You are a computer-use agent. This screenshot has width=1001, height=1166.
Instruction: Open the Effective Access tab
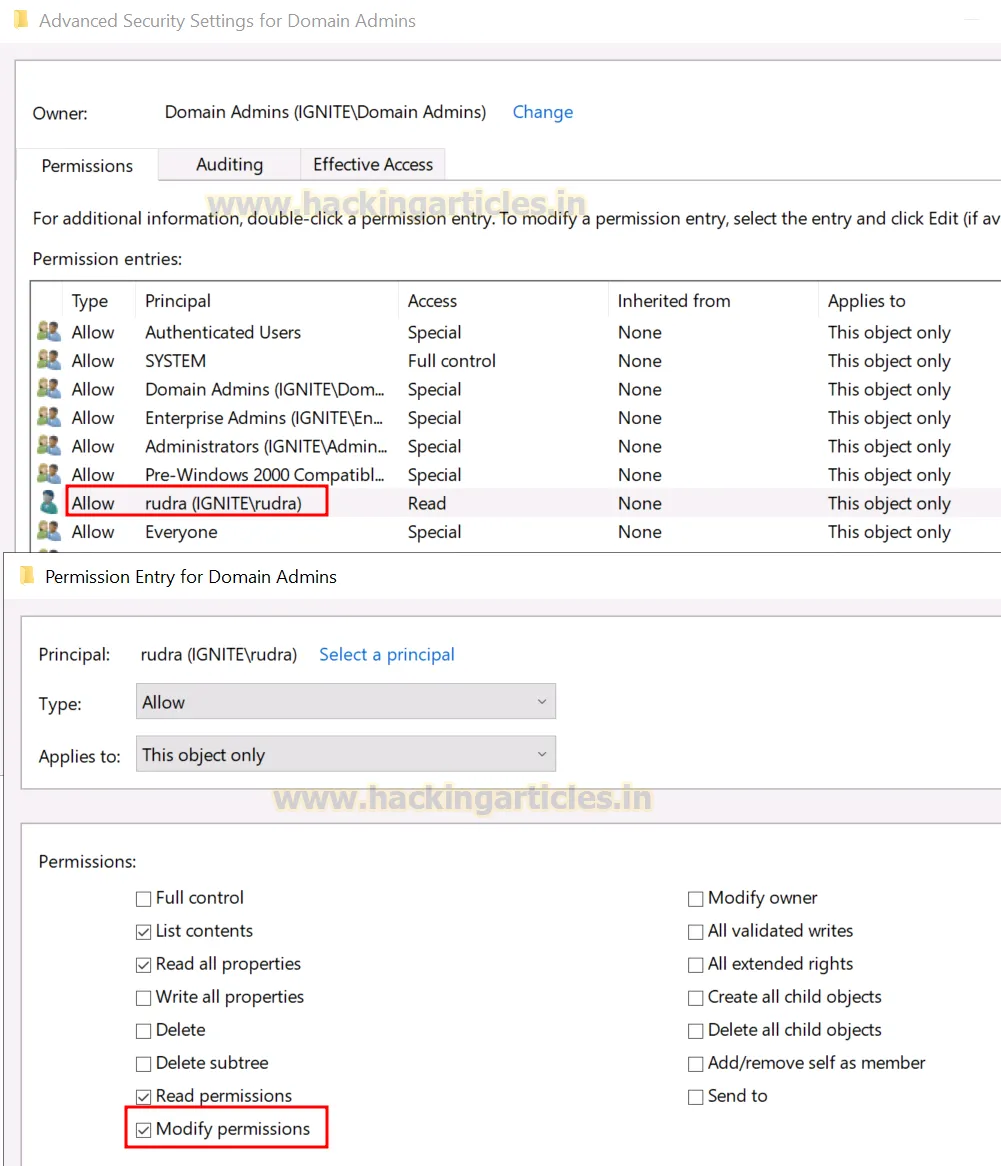pyautogui.click(x=373, y=165)
